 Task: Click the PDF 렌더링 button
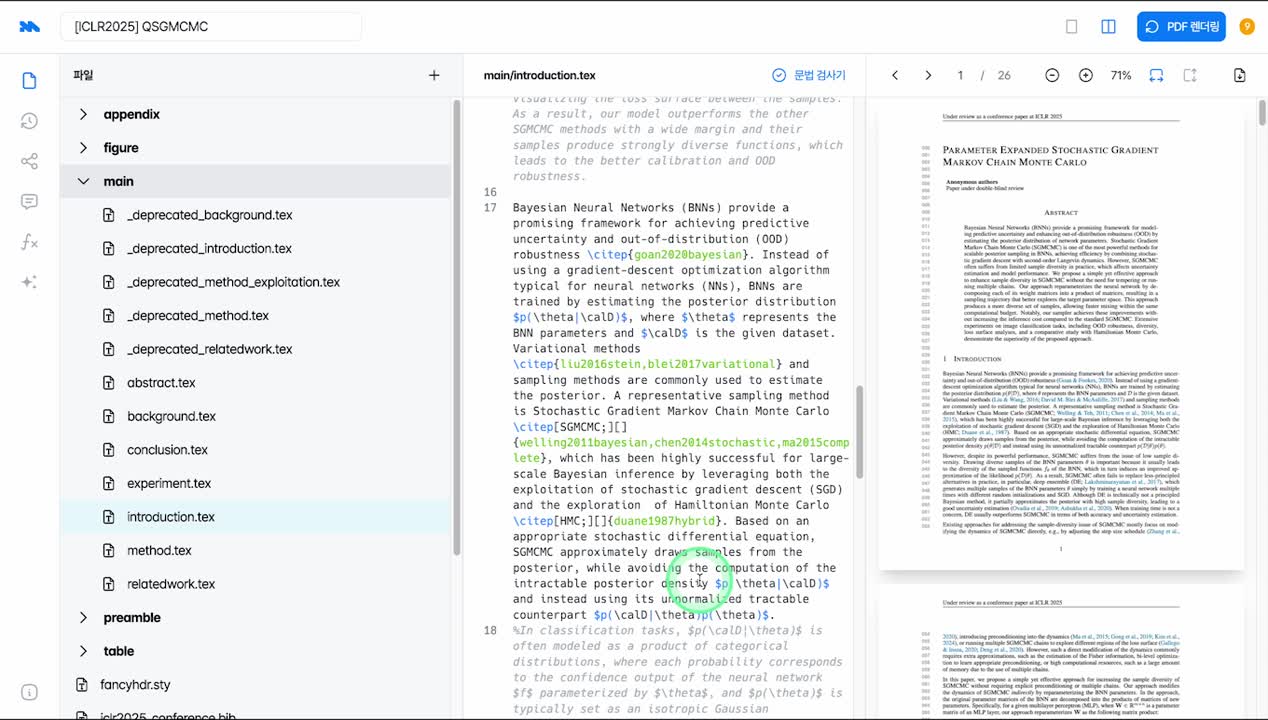1181,27
